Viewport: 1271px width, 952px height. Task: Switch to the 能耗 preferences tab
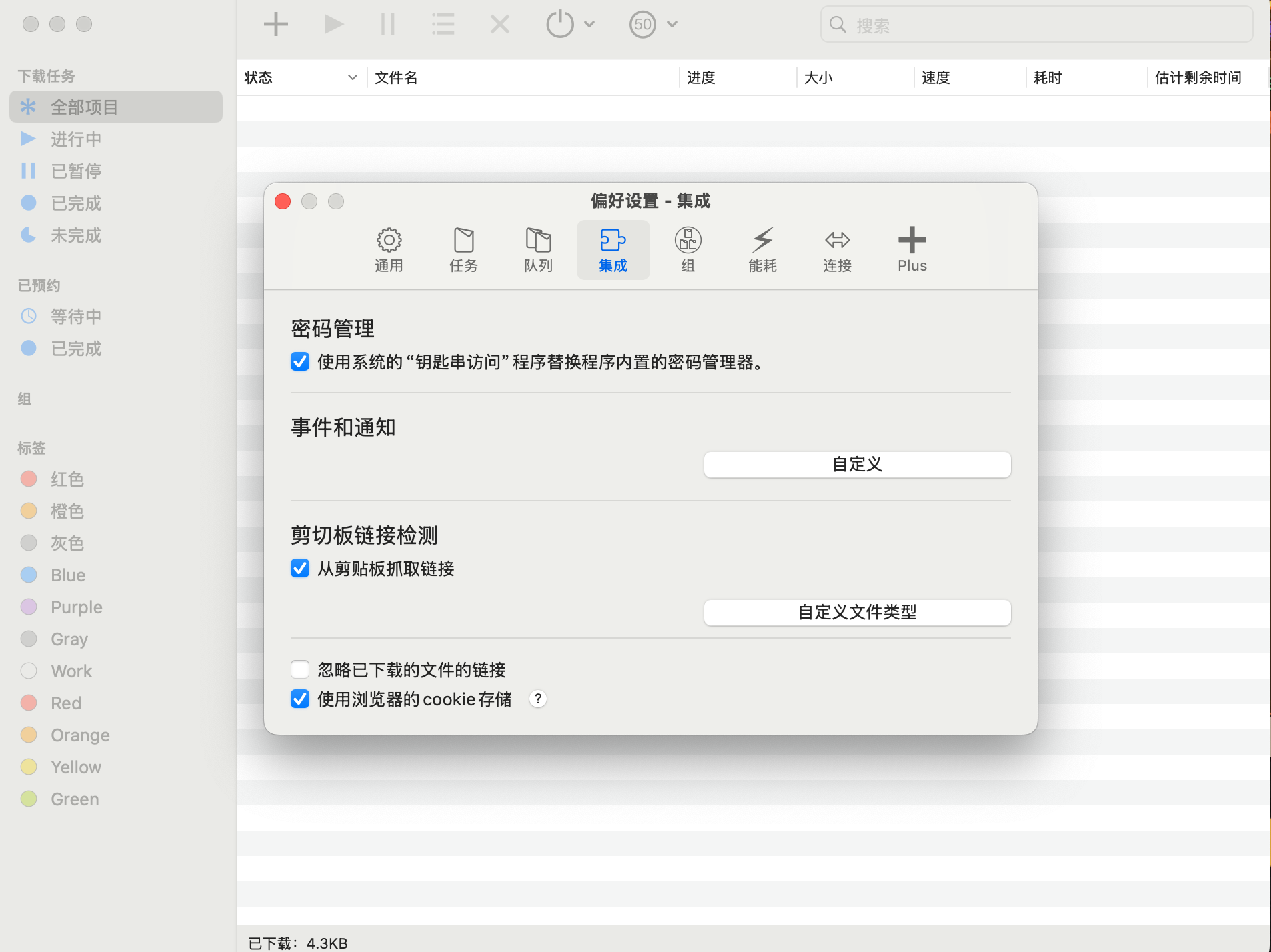coord(762,249)
